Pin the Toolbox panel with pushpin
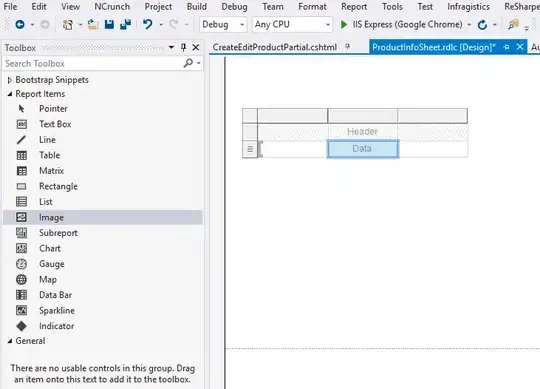The width and height of the screenshot is (540, 389). pos(183,48)
